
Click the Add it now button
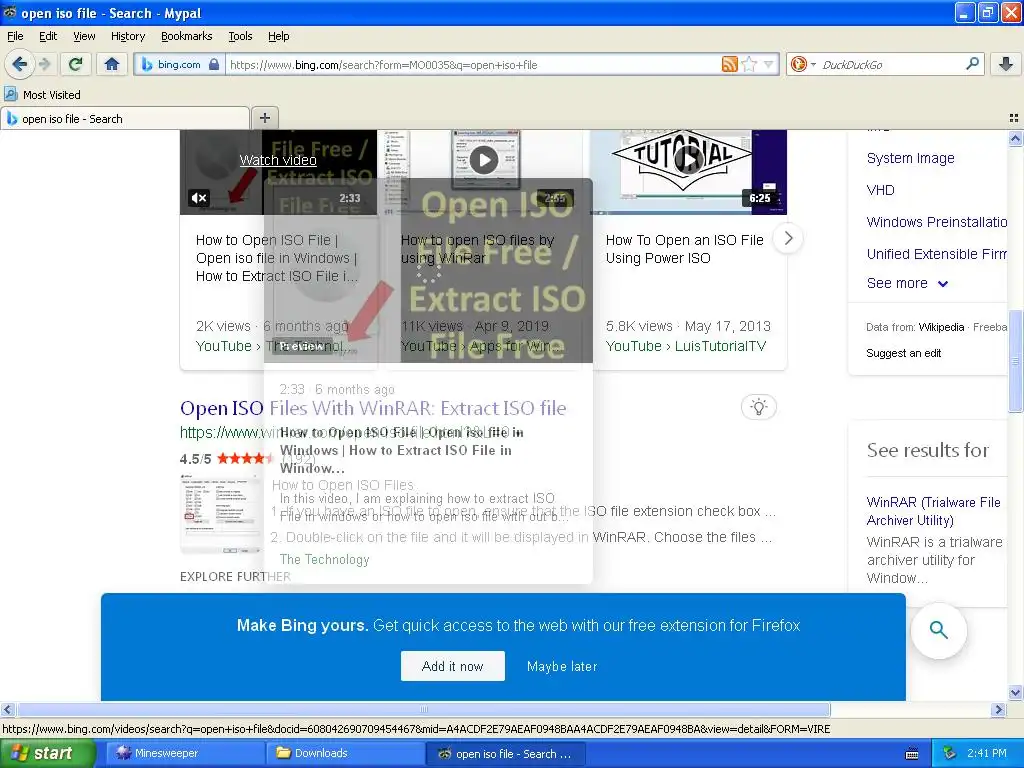[x=453, y=666]
